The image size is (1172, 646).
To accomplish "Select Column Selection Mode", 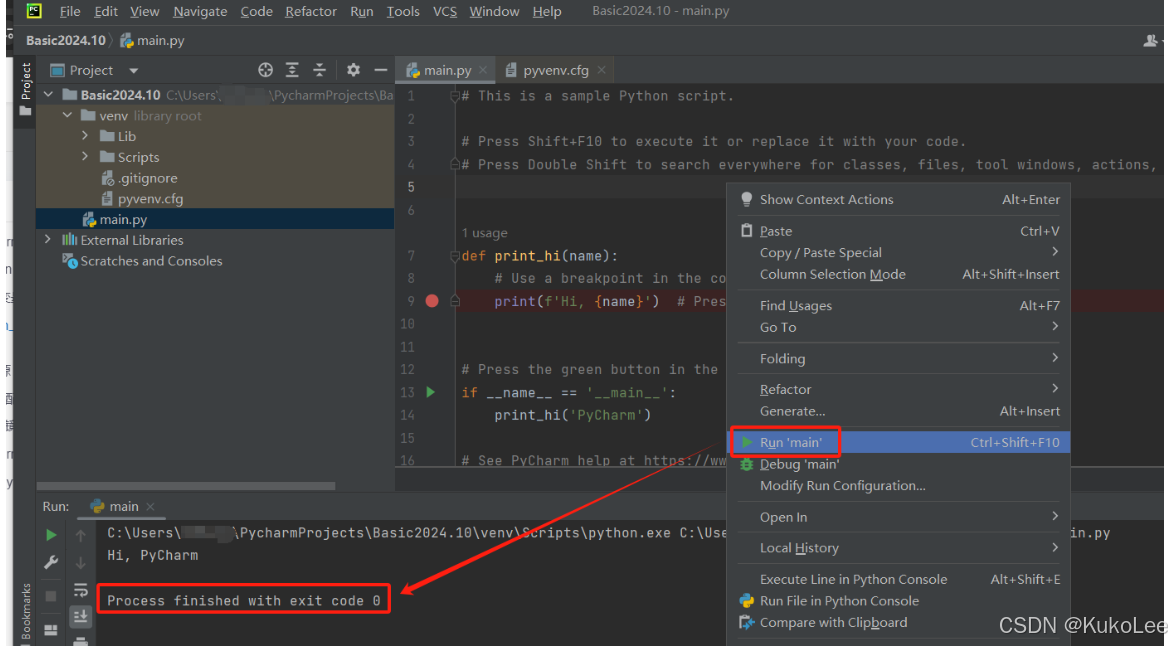I will click(898, 274).
